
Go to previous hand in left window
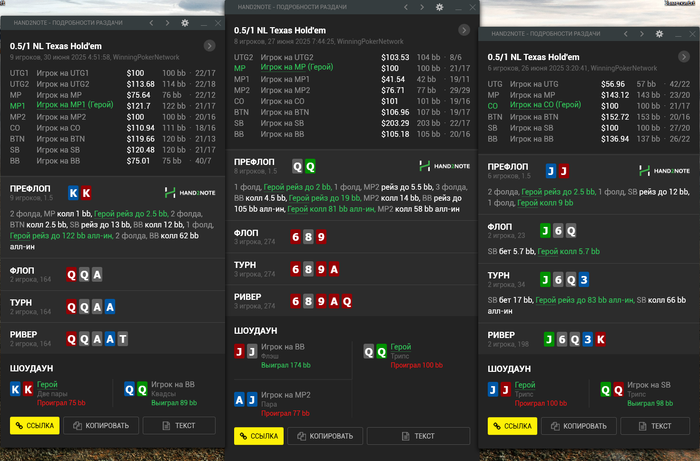(x=151, y=23)
